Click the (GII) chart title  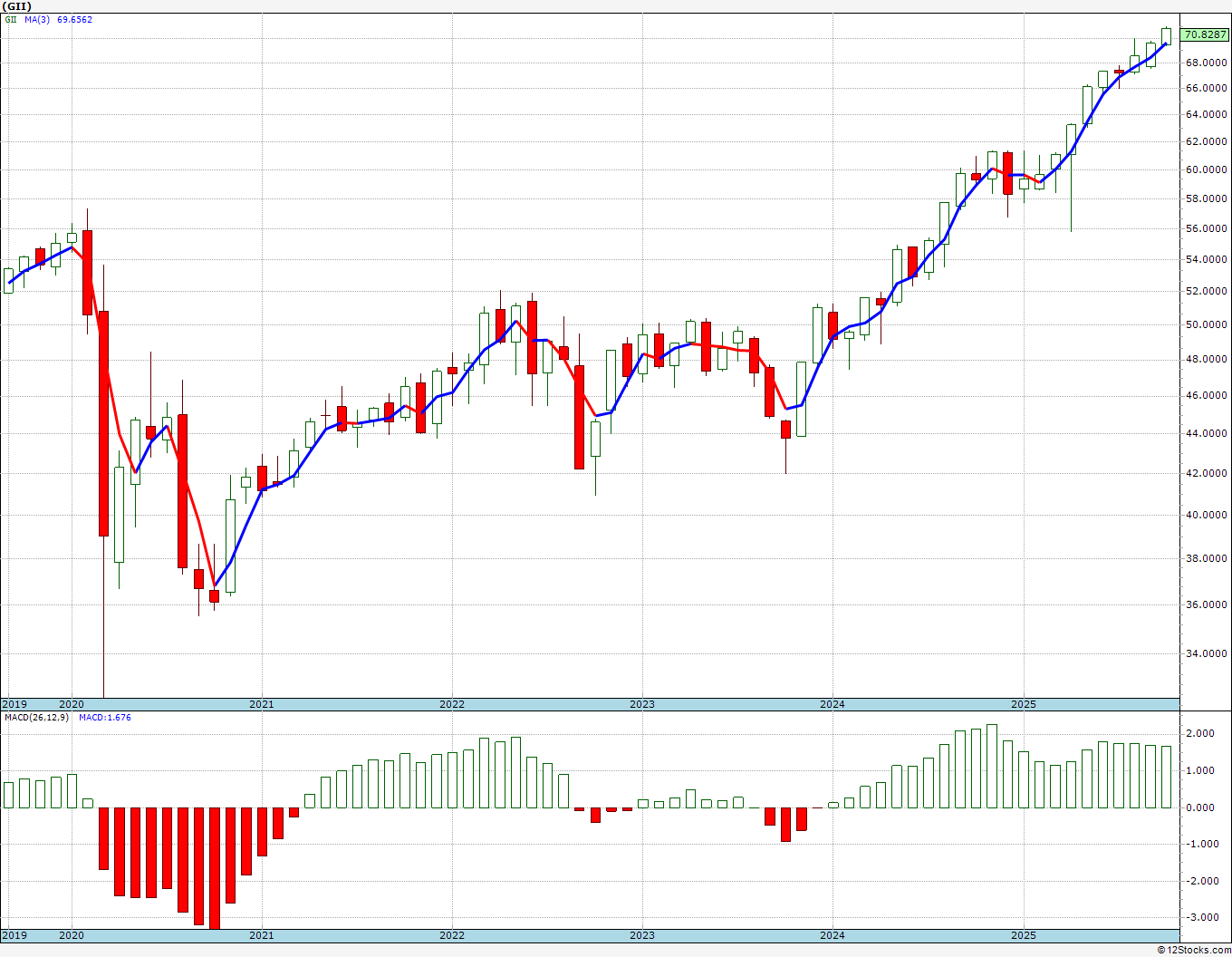coord(15,5)
